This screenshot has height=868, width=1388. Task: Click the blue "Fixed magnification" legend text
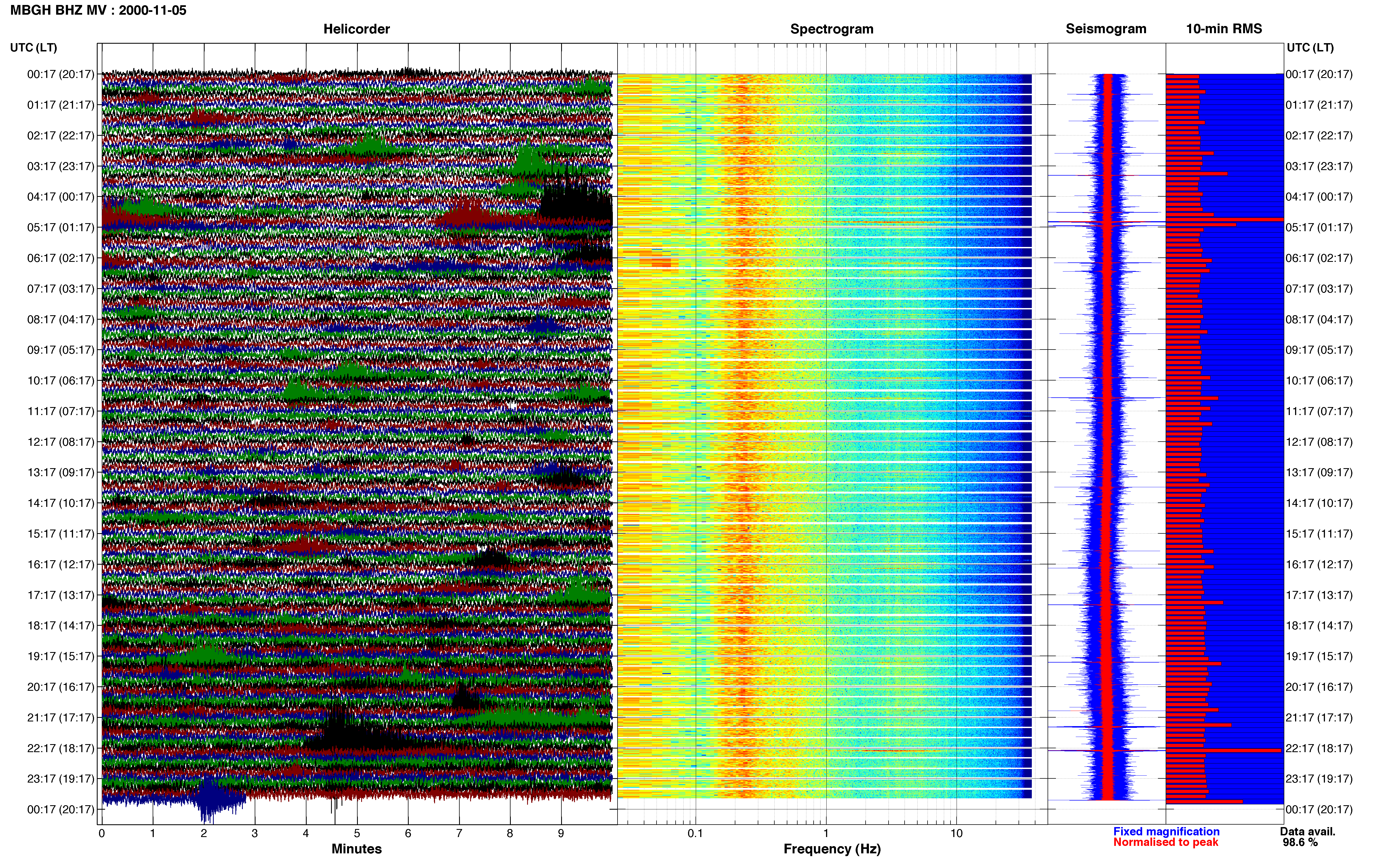pos(1166,832)
